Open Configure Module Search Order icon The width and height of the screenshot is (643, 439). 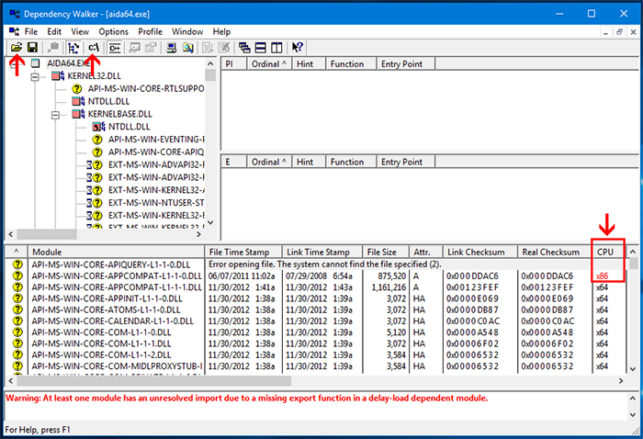188,48
